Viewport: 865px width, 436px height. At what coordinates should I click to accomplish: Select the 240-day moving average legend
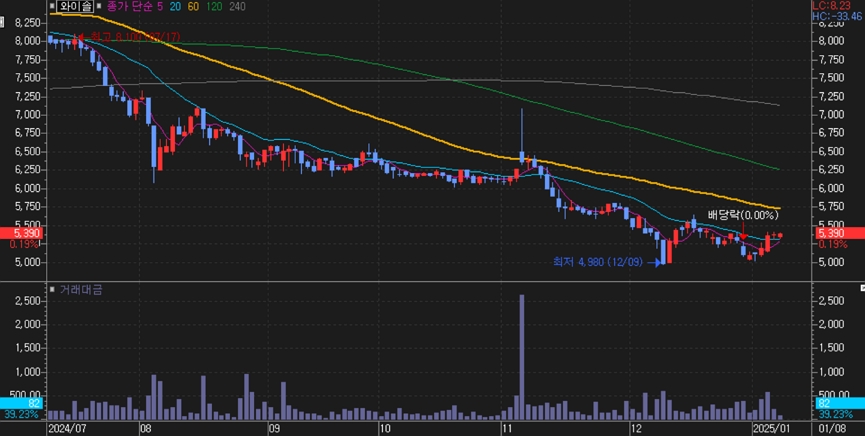pyautogui.click(x=237, y=7)
